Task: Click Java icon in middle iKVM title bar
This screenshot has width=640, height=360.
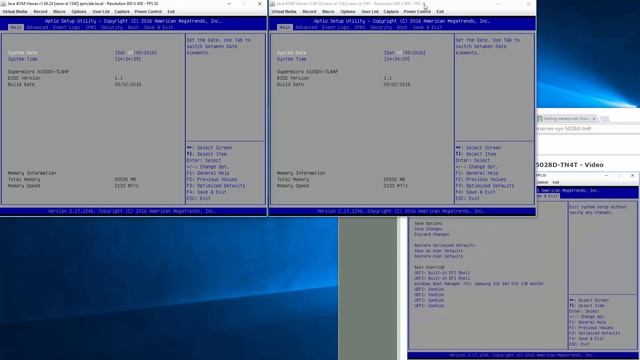Action: [x=273, y=4]
